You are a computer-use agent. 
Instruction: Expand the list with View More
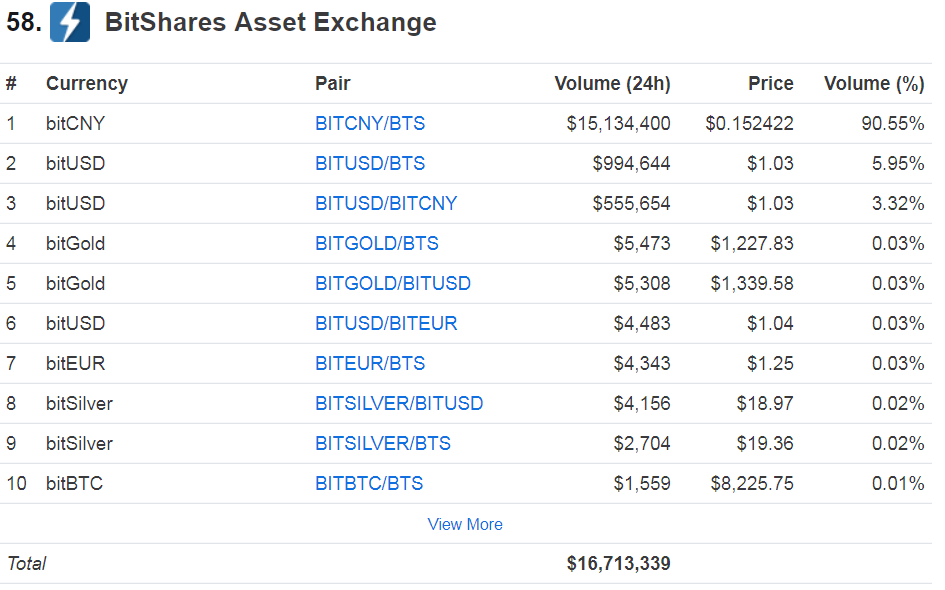click(x=465, y=524)
